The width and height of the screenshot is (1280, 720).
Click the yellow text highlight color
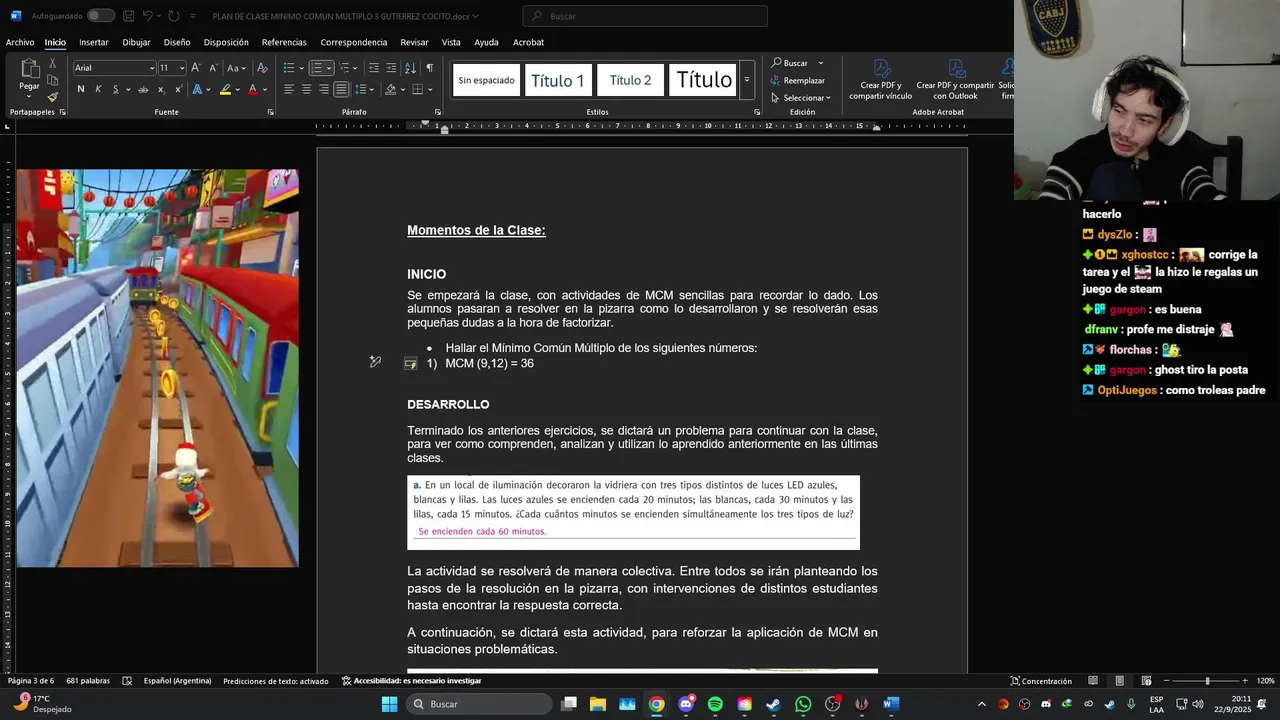(x=225, y=89)
